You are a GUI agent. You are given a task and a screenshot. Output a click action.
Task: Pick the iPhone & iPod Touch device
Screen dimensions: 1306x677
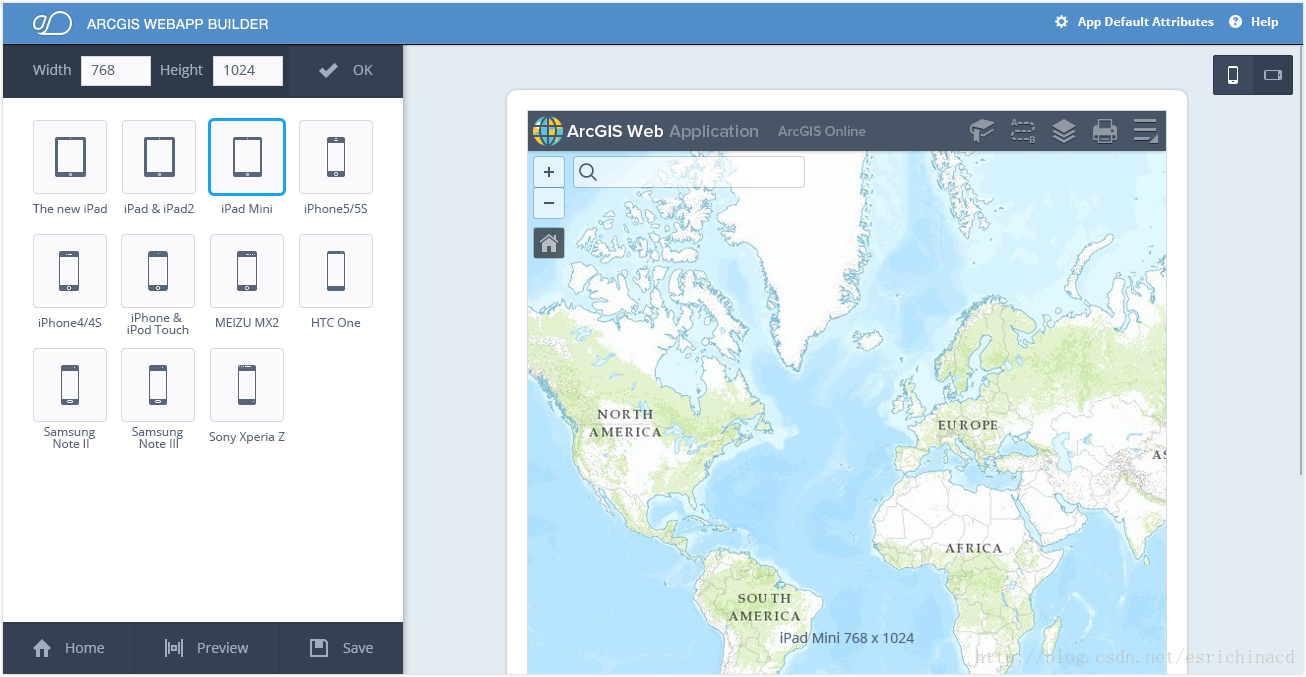(158, 271)
